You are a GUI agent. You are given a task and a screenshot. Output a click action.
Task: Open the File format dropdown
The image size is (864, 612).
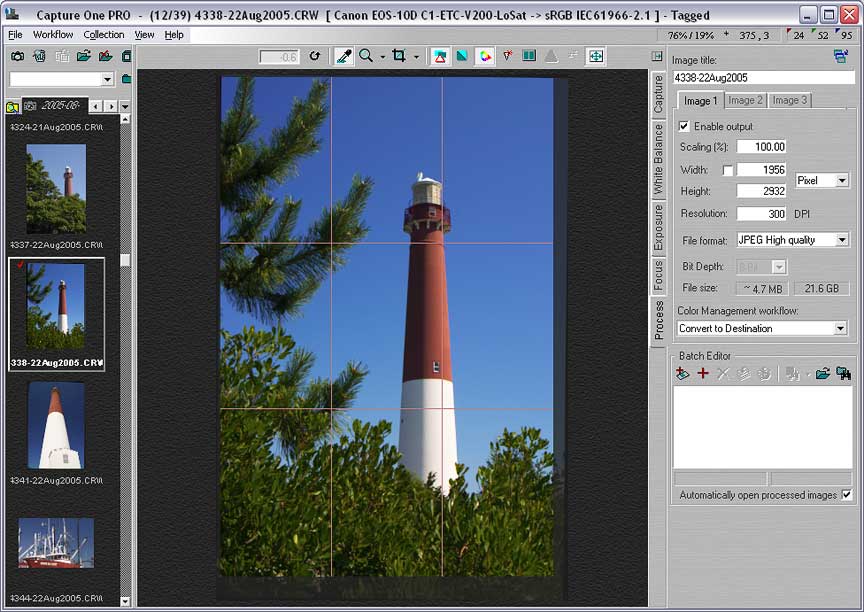[x=841, y=240]
